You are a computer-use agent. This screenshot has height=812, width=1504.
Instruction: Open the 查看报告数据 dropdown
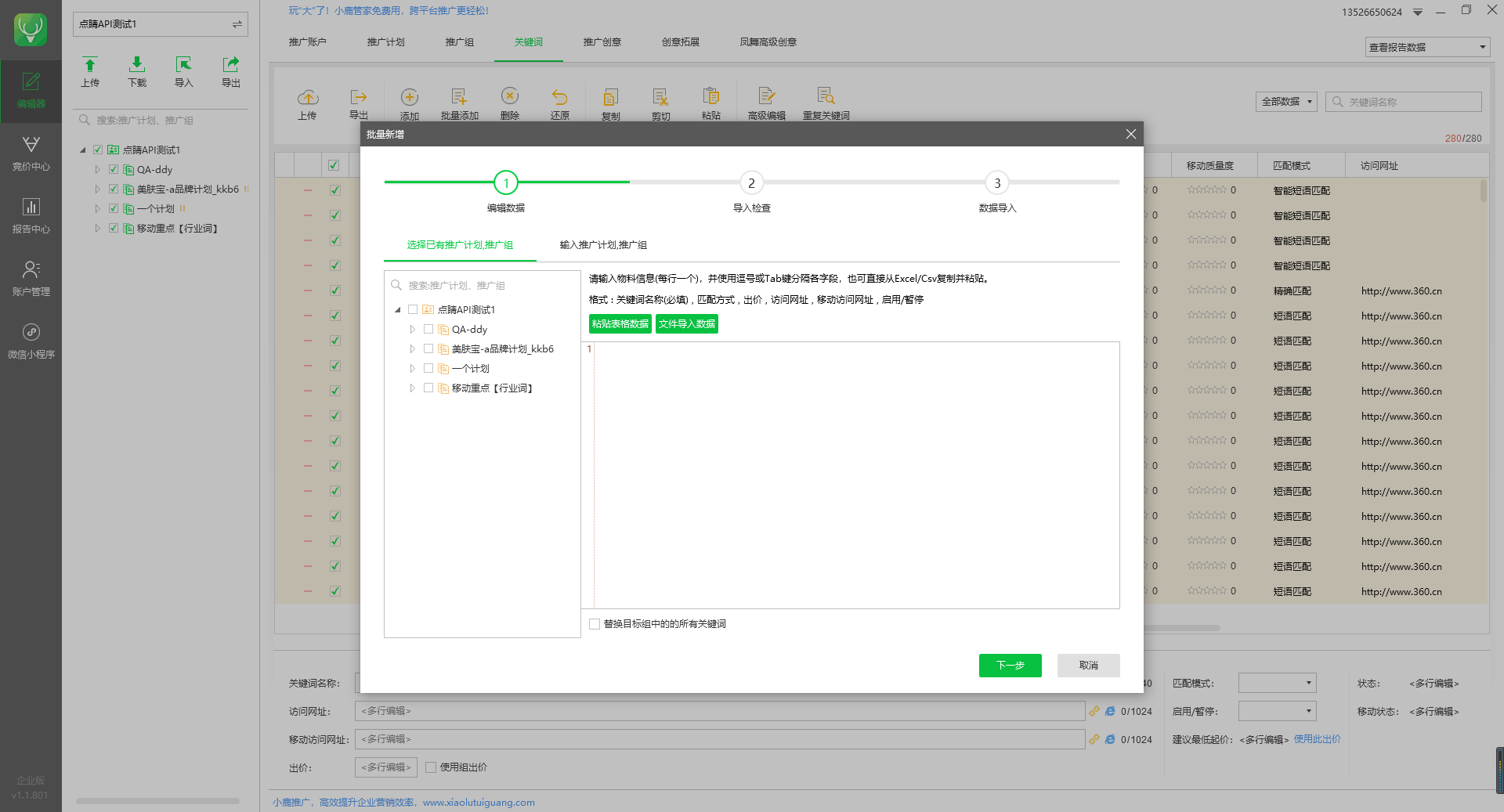coord(1427,47)
